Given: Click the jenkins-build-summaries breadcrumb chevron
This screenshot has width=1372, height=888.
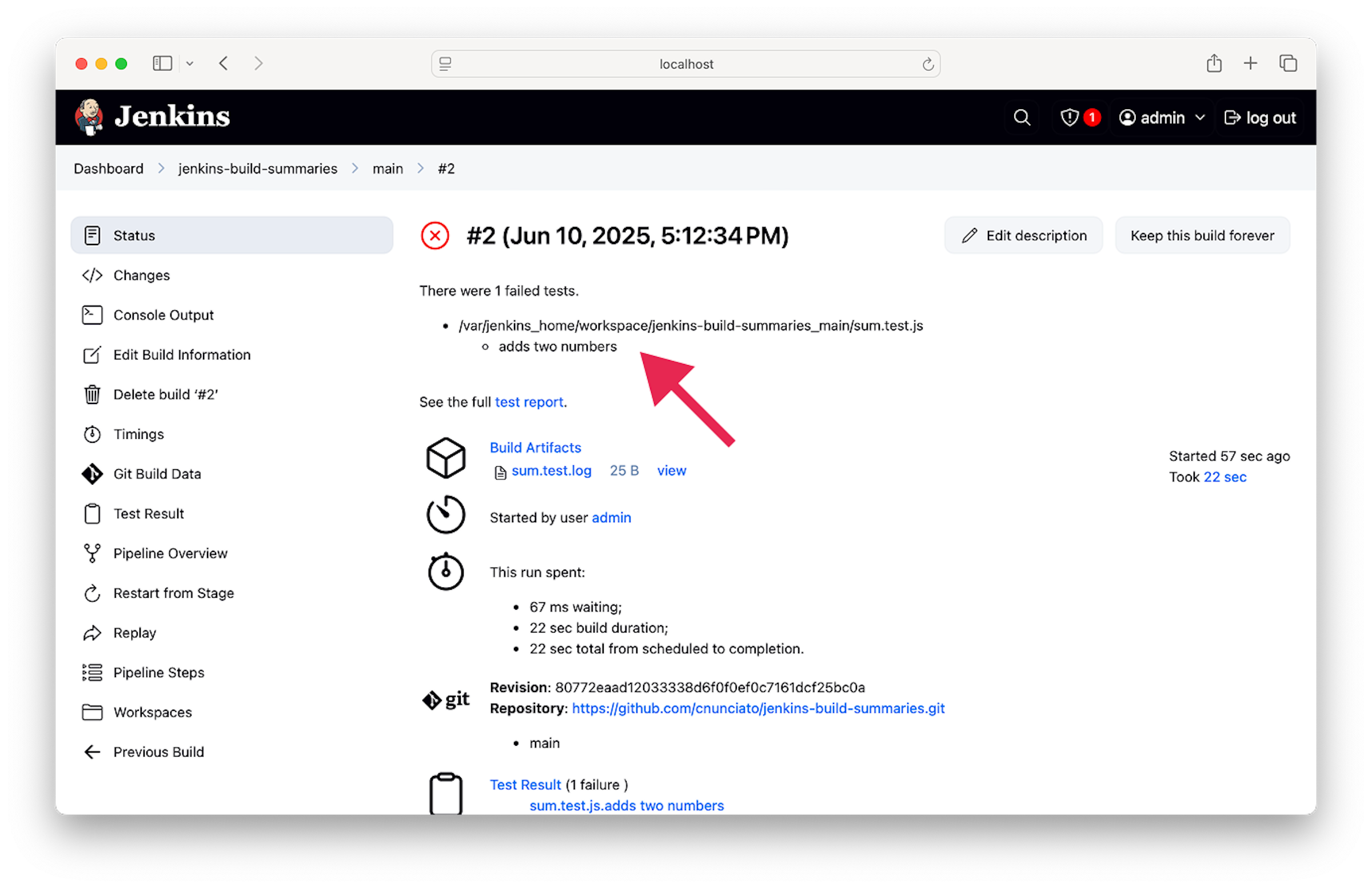Looking at the screenshot, I should coord(354,168).
